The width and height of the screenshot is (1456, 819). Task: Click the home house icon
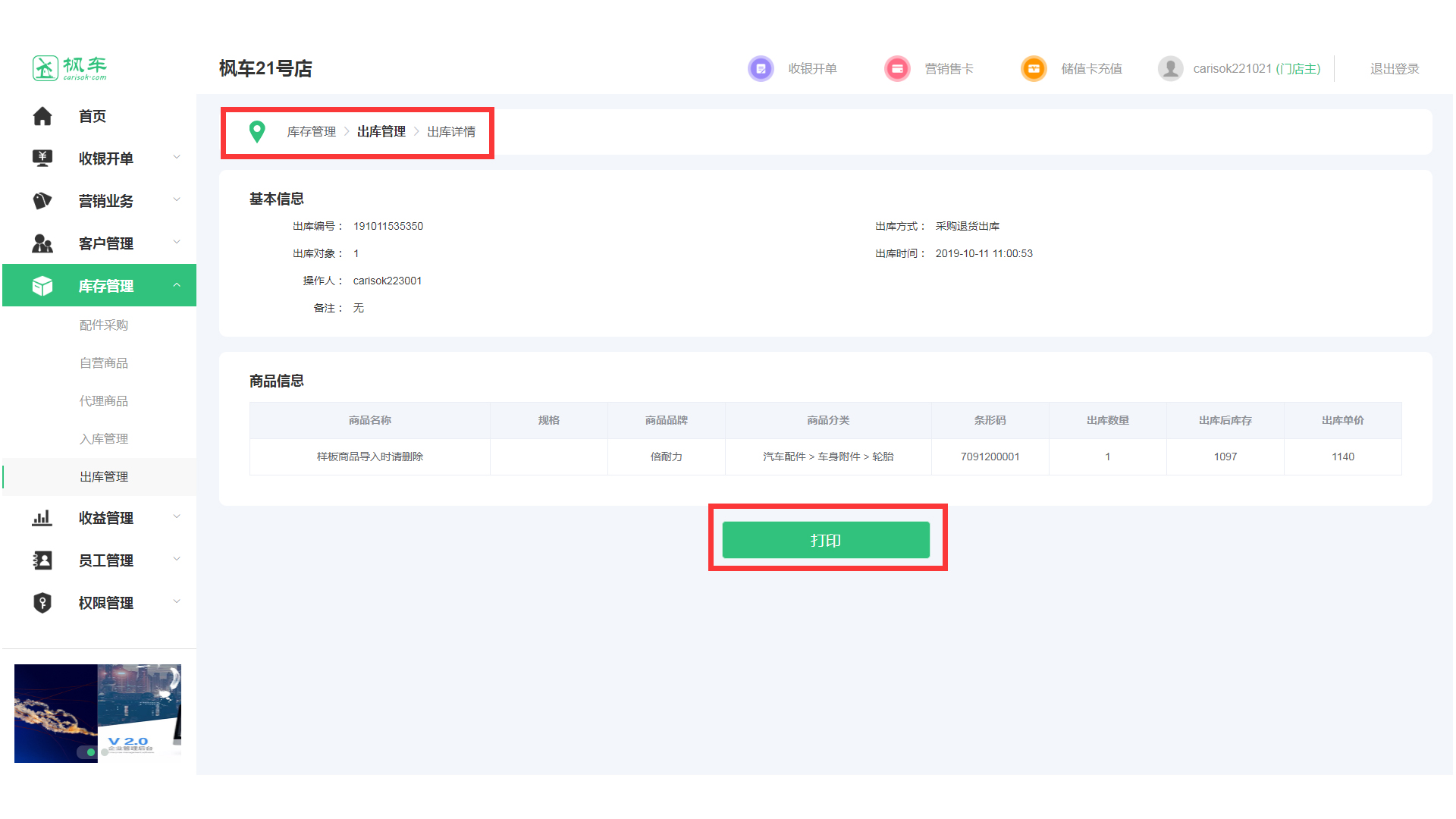coord(42,116)
